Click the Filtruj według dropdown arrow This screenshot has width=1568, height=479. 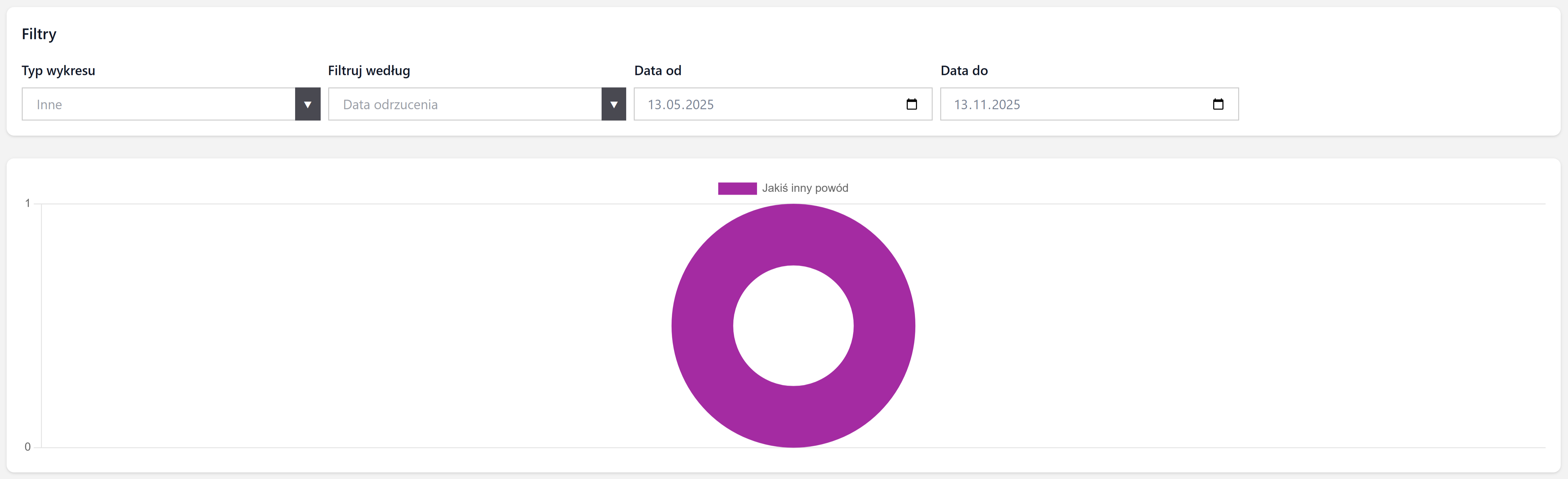[614, 104]
